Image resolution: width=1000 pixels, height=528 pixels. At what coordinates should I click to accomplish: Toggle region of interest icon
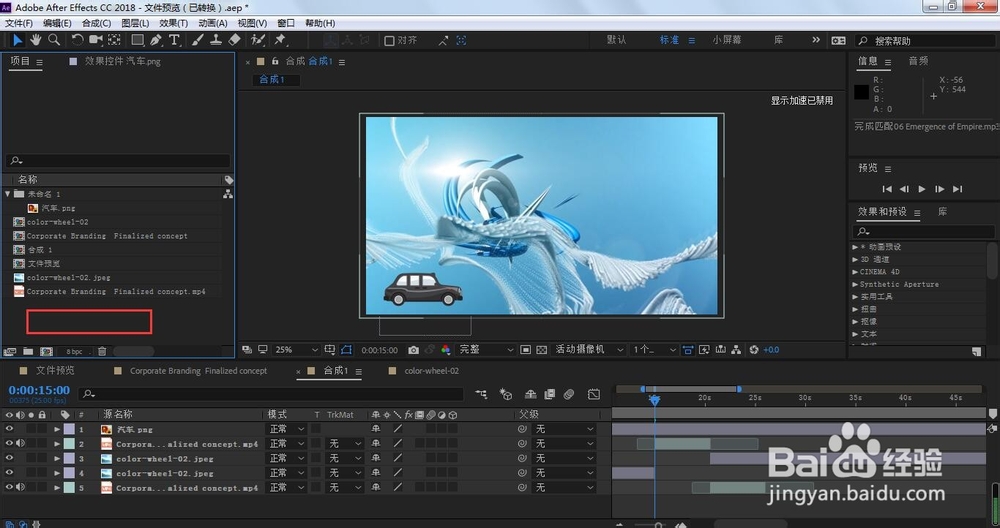525,350
